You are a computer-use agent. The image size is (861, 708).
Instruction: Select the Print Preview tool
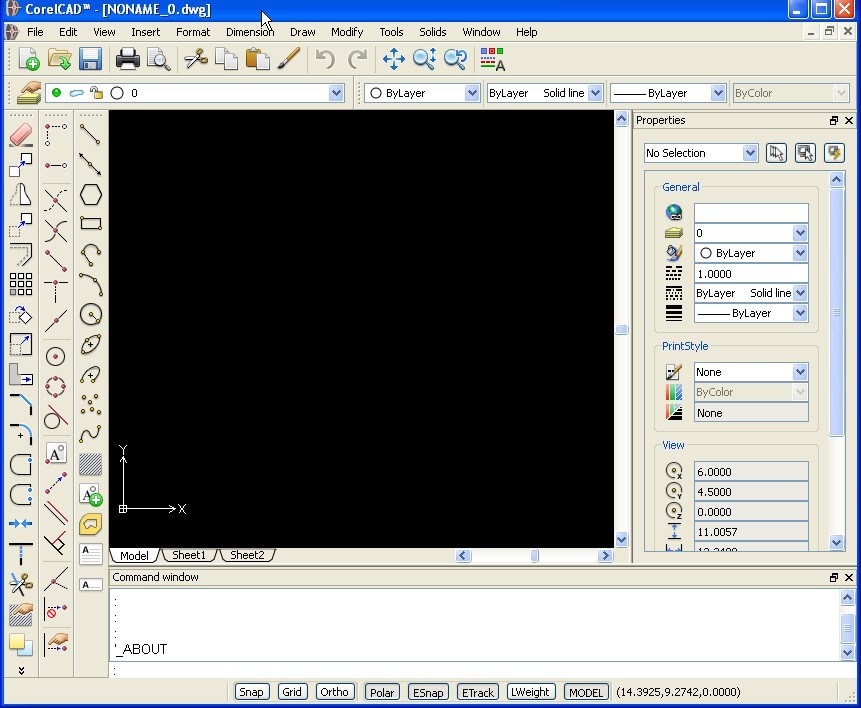coord(160,59)
